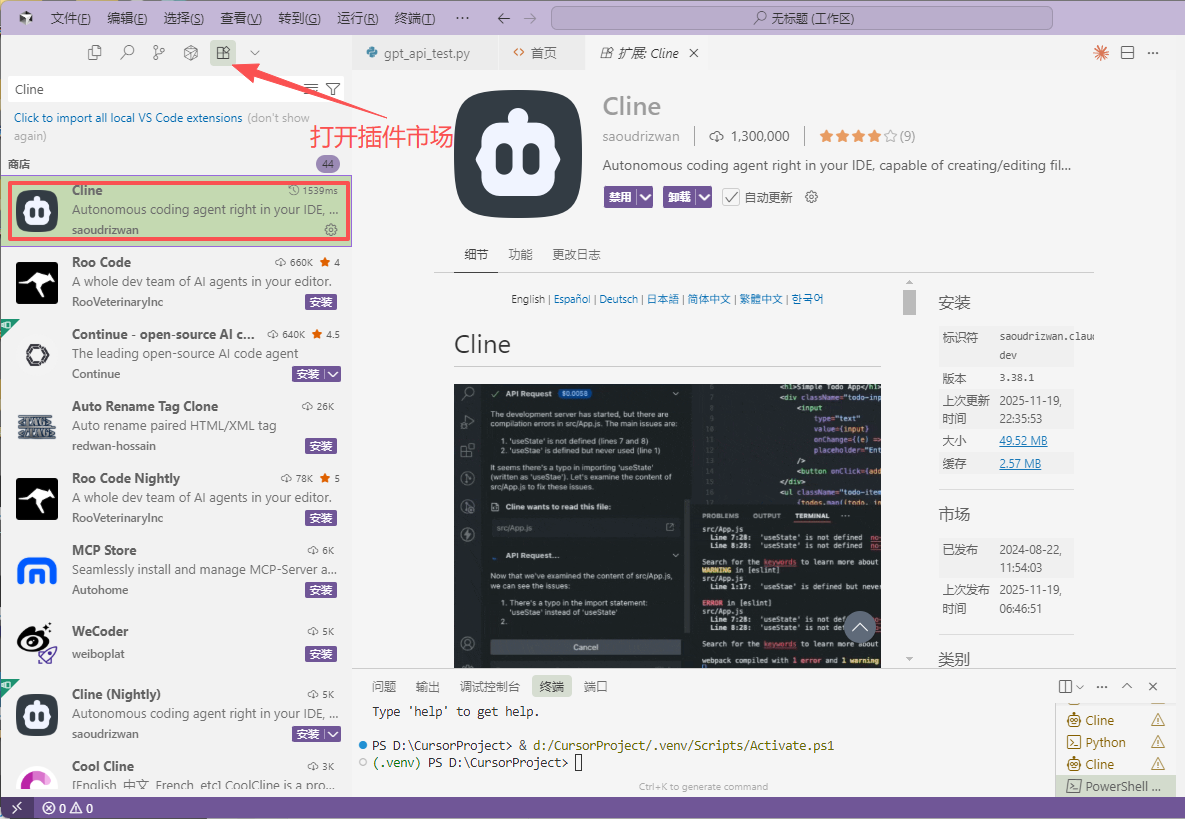This screenshot has height=819, width=1185.
Task: Click the 禁用 button
Action: tap(620, 197)
